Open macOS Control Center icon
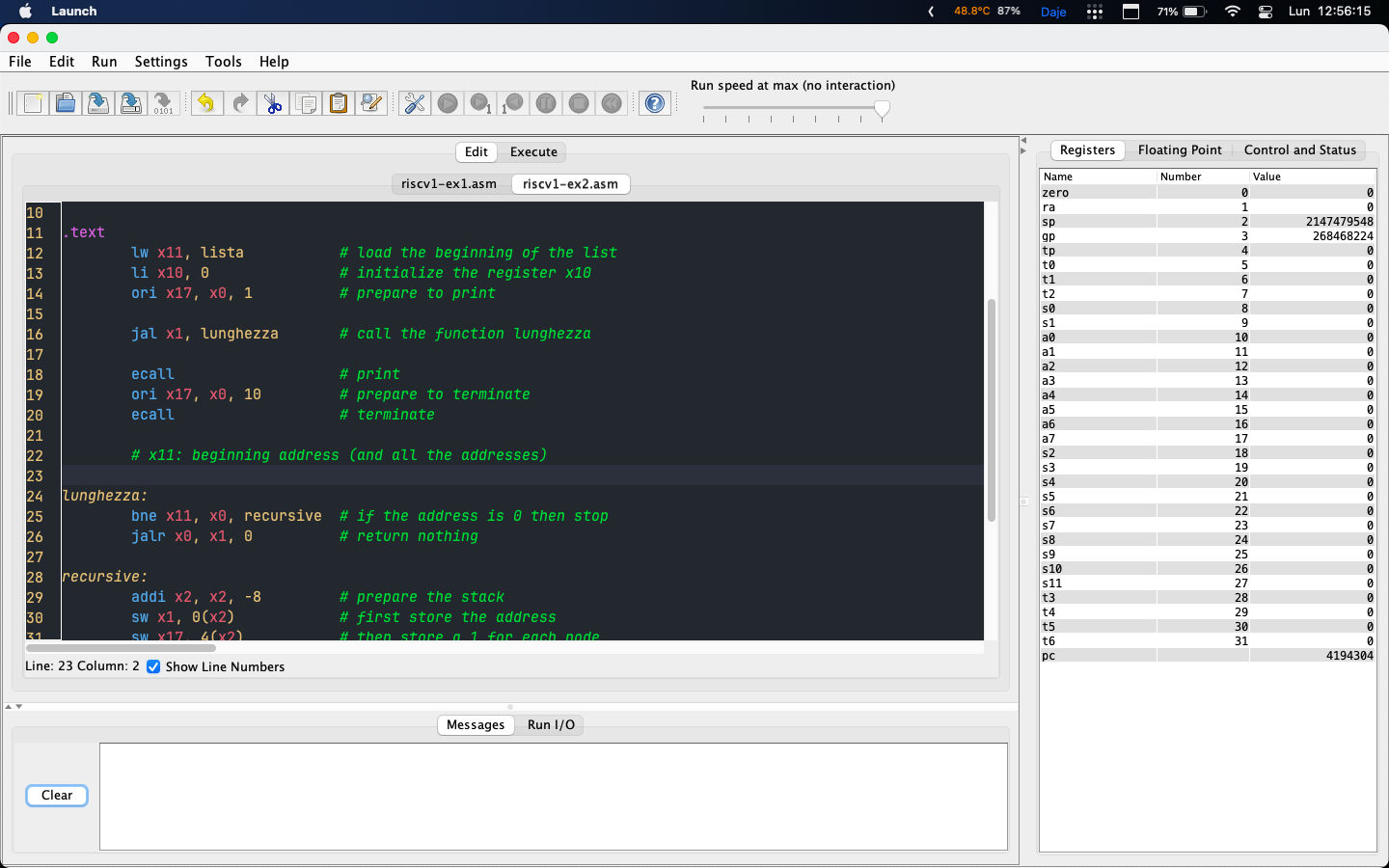 click(1266, 12)
